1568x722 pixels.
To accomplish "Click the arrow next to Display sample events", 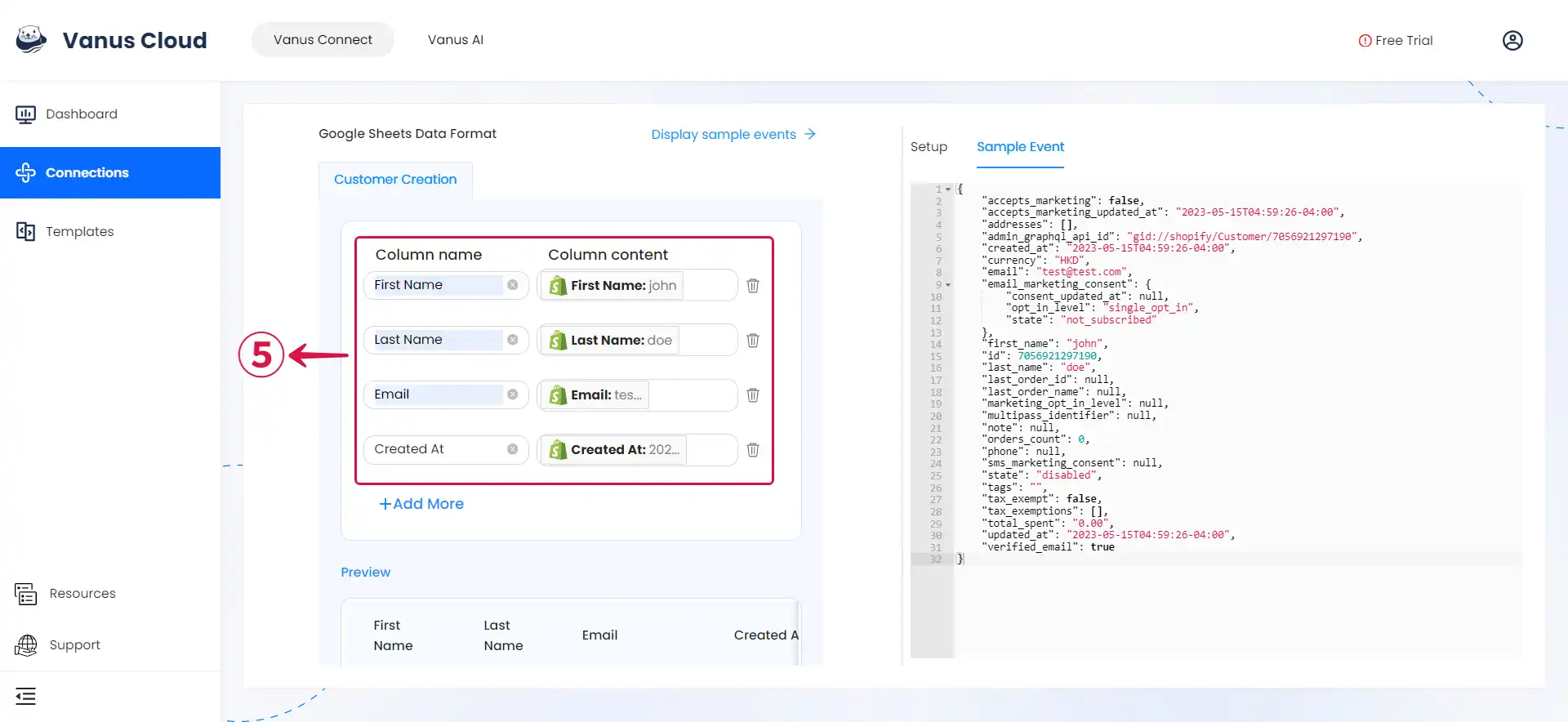I will (809, 134).
